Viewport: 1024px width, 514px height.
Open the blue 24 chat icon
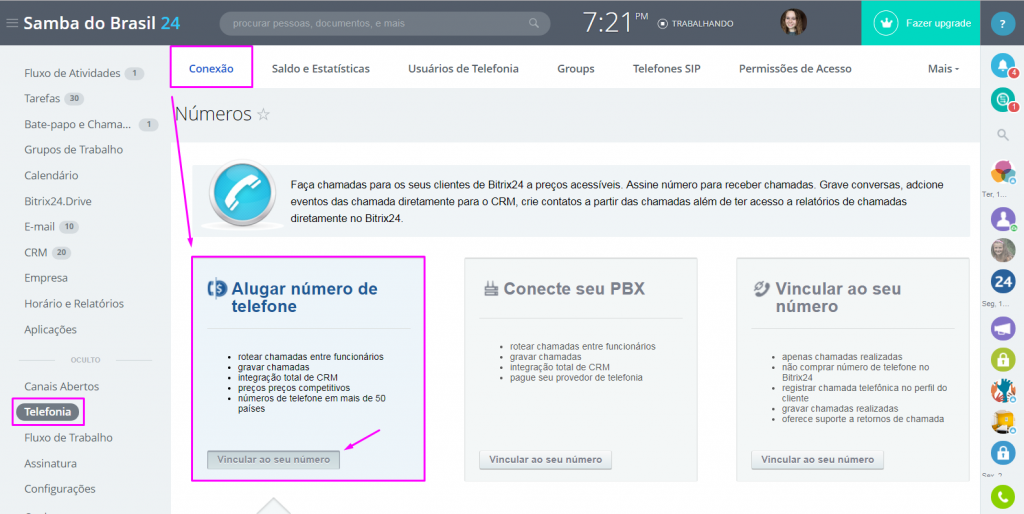coord(1002,281)
